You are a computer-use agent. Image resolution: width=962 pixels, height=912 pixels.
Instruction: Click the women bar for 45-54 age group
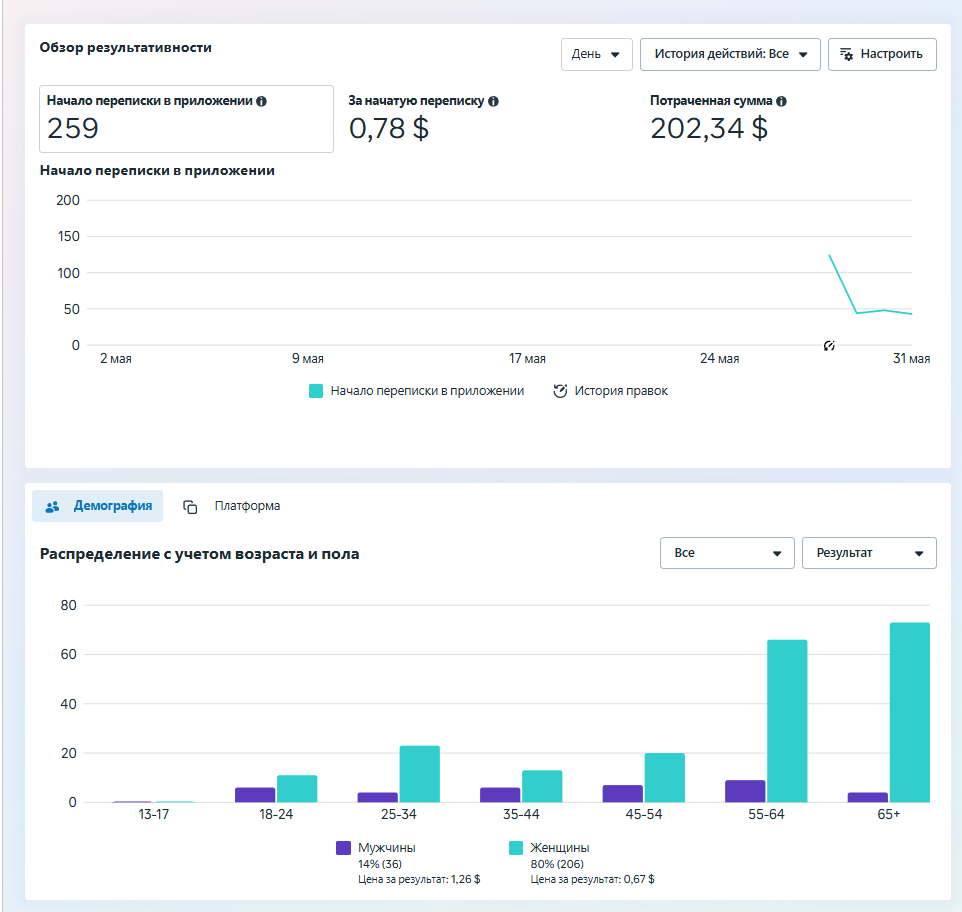tap(664, 778)
